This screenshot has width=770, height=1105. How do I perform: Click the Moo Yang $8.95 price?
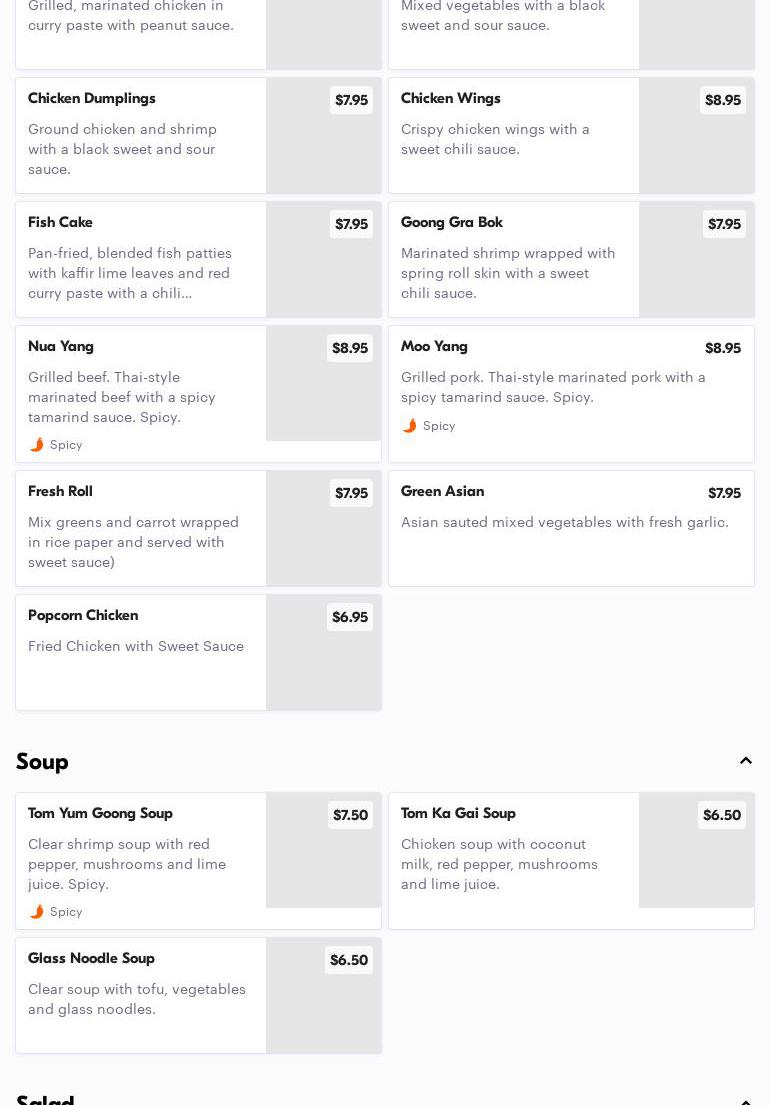[x=722, y=348]
